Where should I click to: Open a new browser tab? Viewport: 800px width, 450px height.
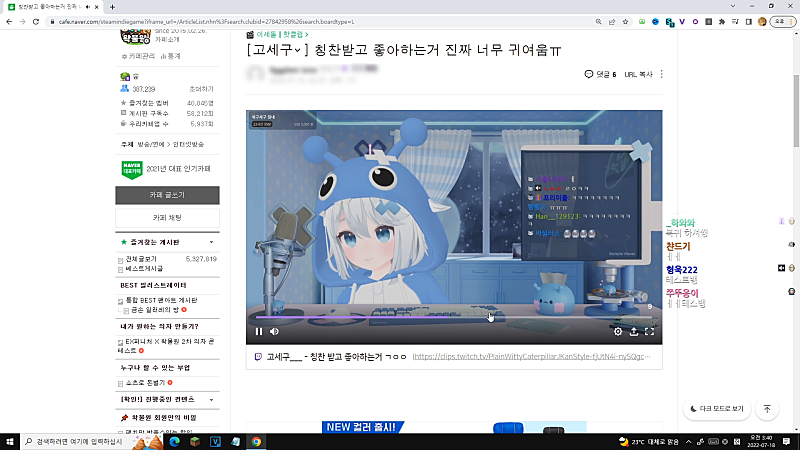point(112,7)
